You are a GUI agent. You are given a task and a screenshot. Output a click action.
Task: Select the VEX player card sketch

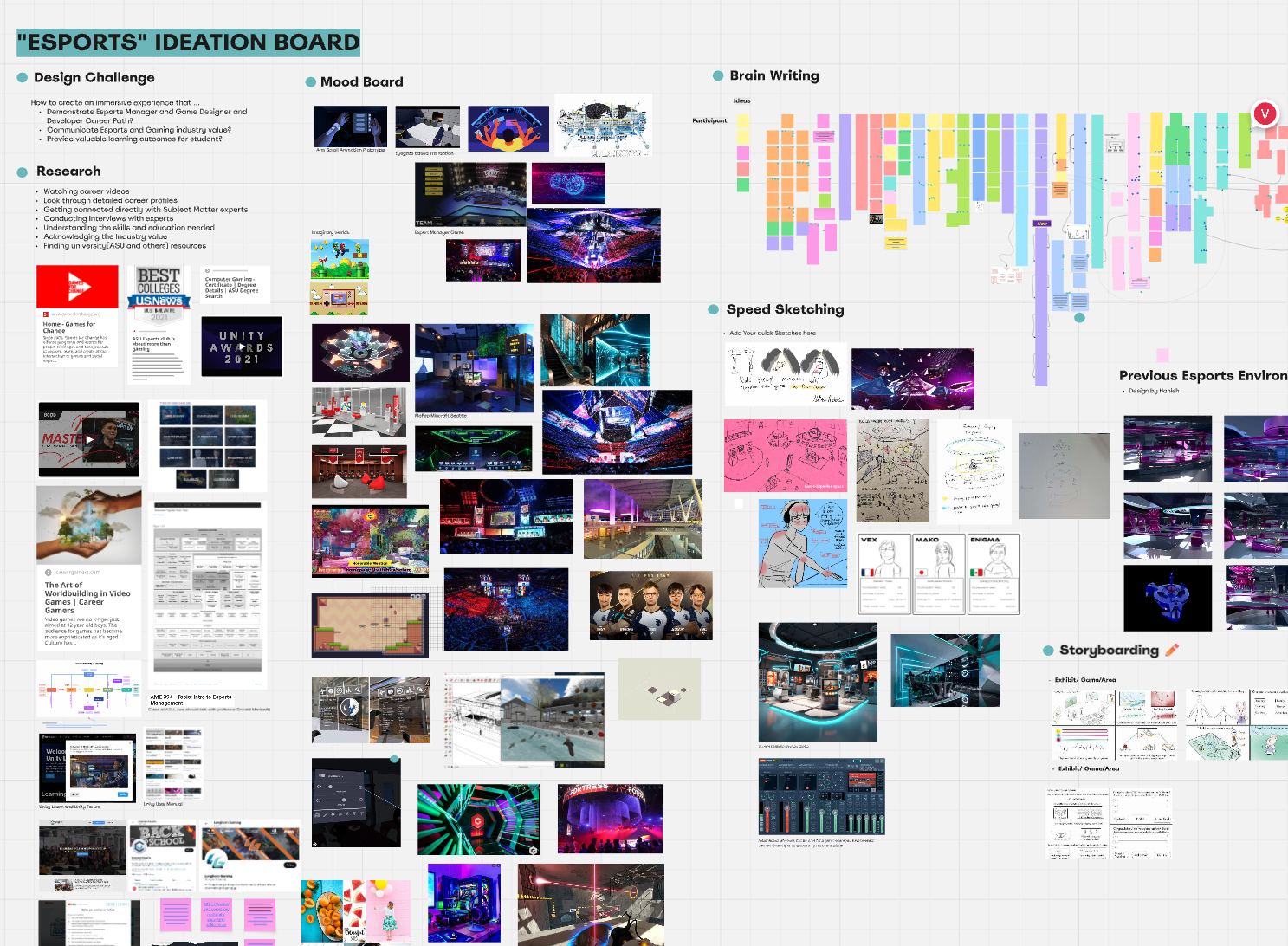pos(884,574)
